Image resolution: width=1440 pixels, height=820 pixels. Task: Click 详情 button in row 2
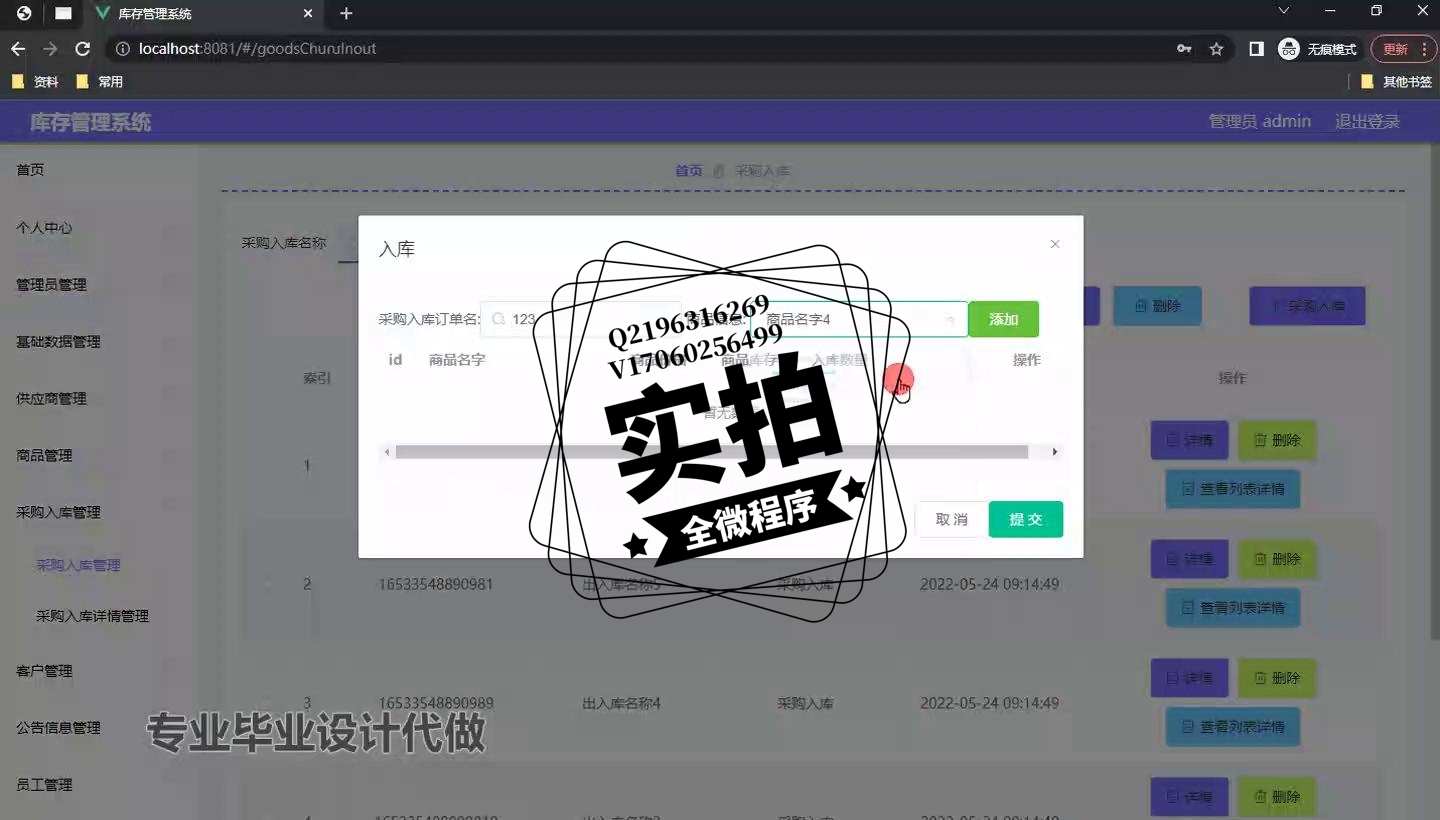(x=1189, y=559)
